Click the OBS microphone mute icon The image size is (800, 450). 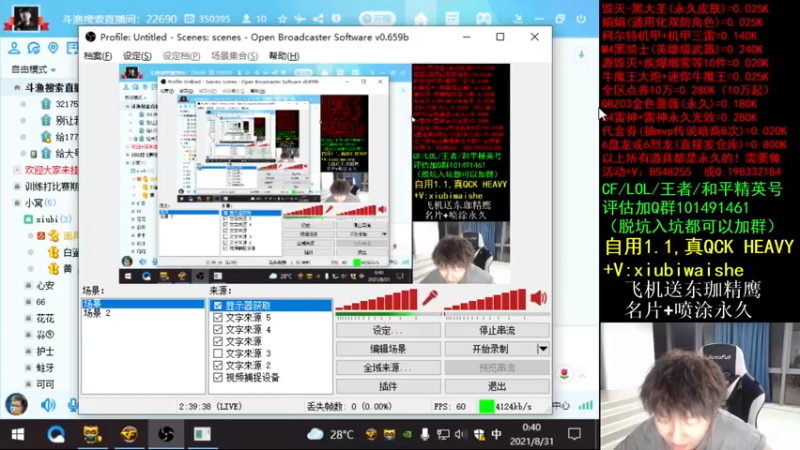click(430, 298)
